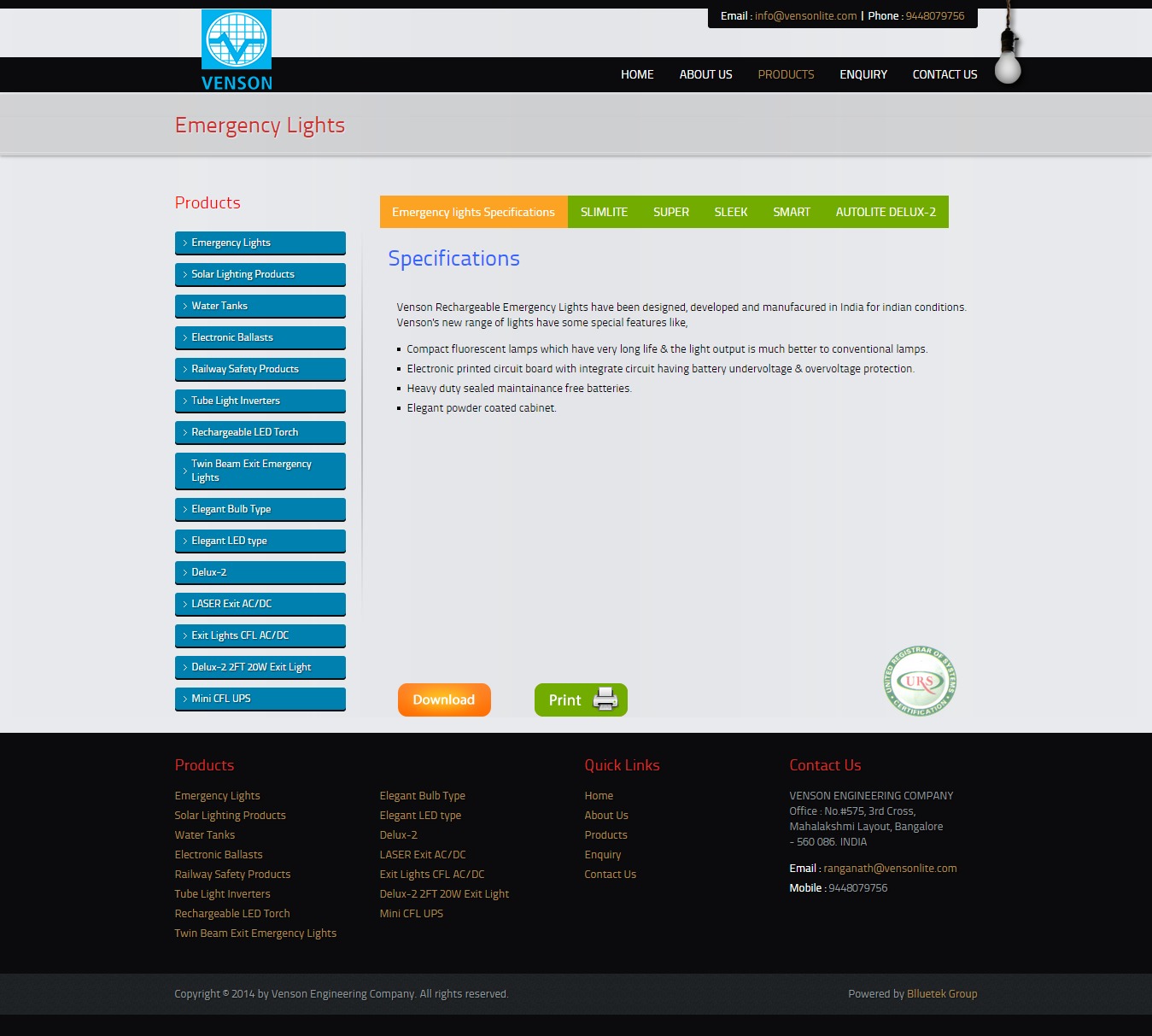
Task: Click the SMART product tab
Action: point(791,212)
